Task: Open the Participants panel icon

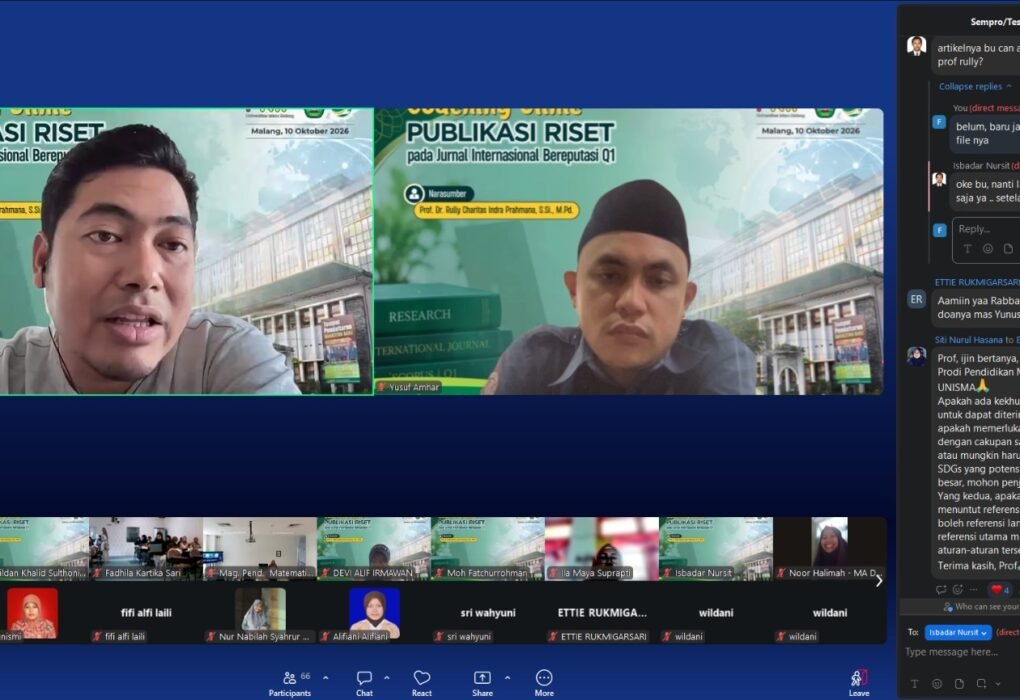Action: pos(289,678)
